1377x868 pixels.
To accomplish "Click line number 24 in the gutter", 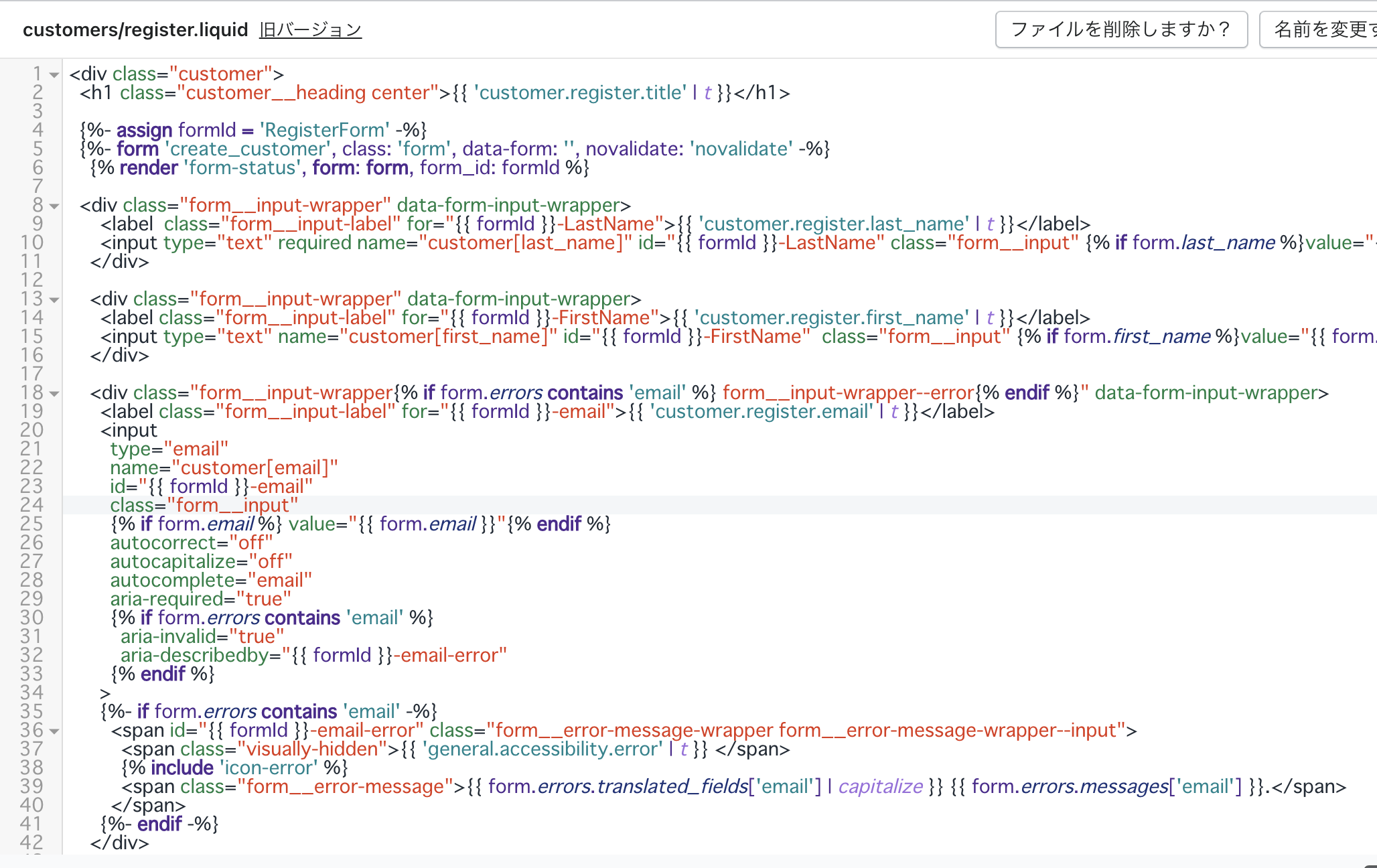I will (x=31, y=505).
